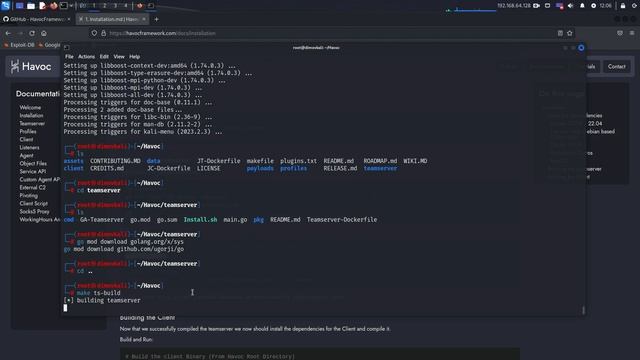Open the Pivoting documentation link
Screen dimensions: 640x360
pyautogui.click(x=29, y=196)
